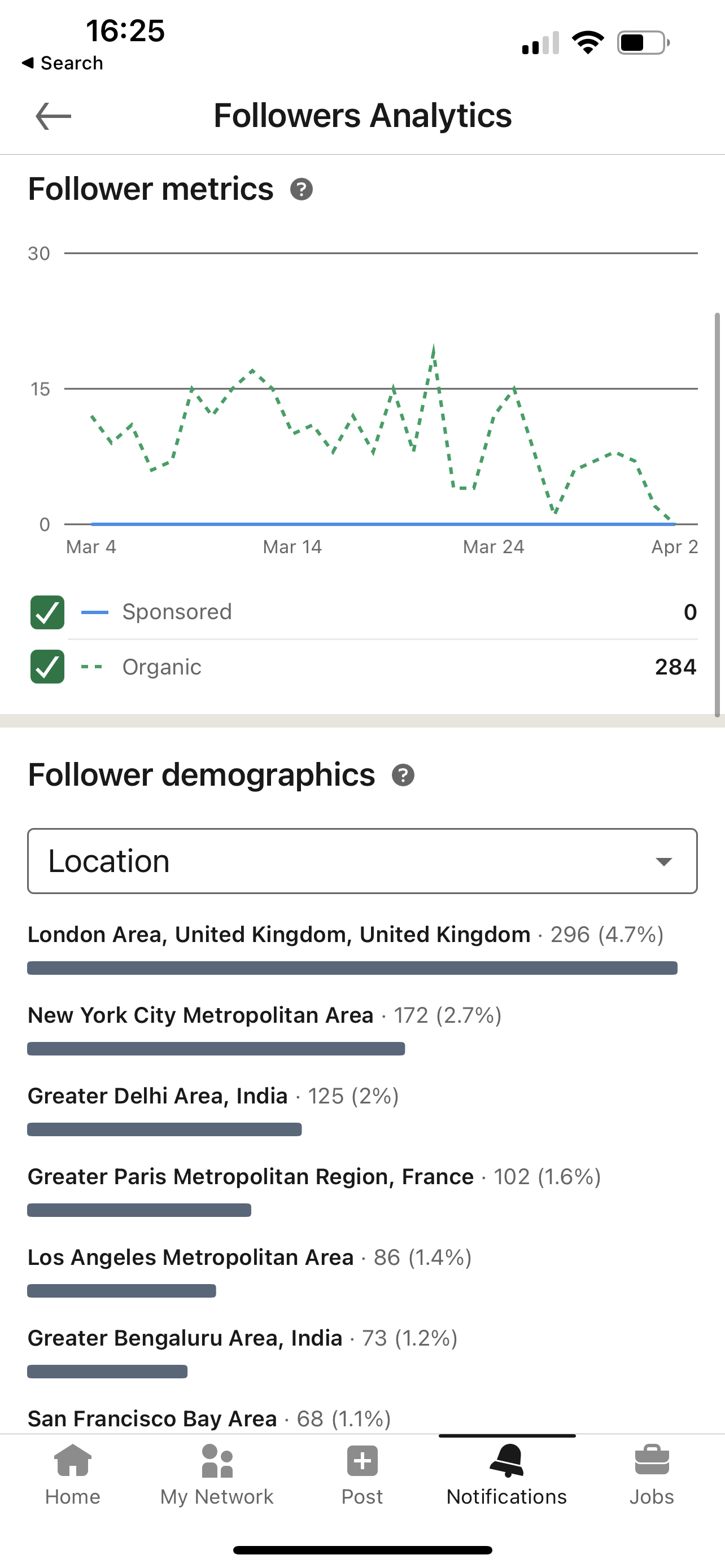725x1568 pixels.
Task: Tap the back arrow icon
Action: point(54,116)
